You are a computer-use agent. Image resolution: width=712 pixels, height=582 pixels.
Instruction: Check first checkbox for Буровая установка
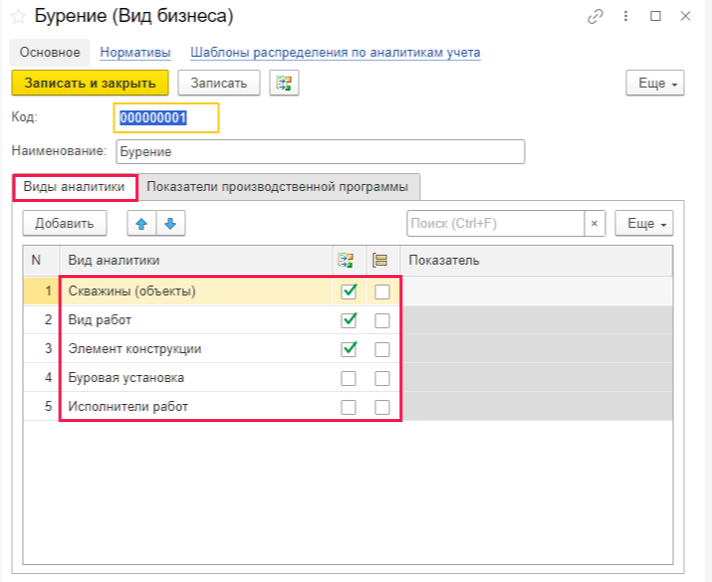click(x=348, y=378)
